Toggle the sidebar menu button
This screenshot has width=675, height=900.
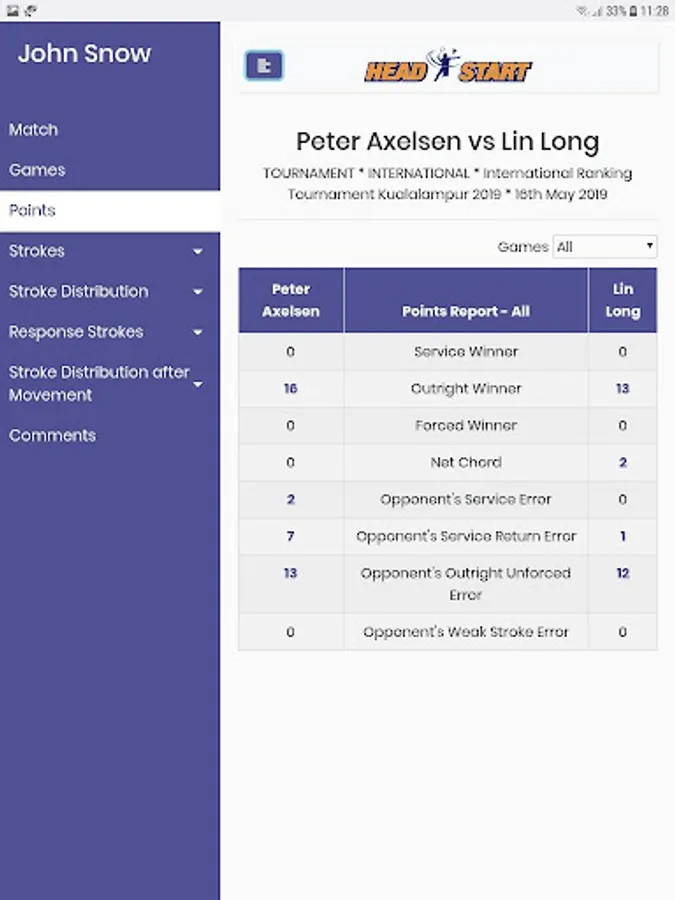(x=264, y=66)
